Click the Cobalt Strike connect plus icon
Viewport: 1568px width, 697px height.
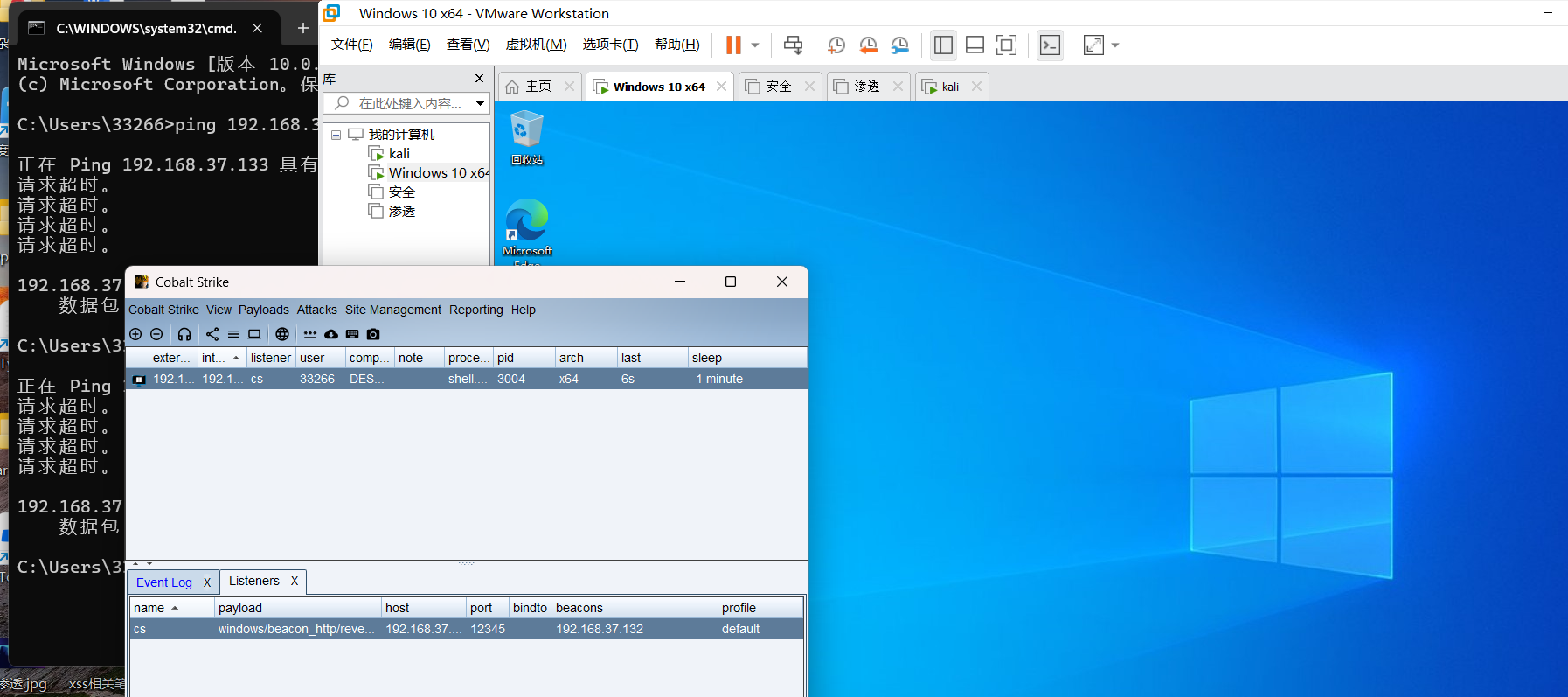pyautogui.click(x=135, y=334)
